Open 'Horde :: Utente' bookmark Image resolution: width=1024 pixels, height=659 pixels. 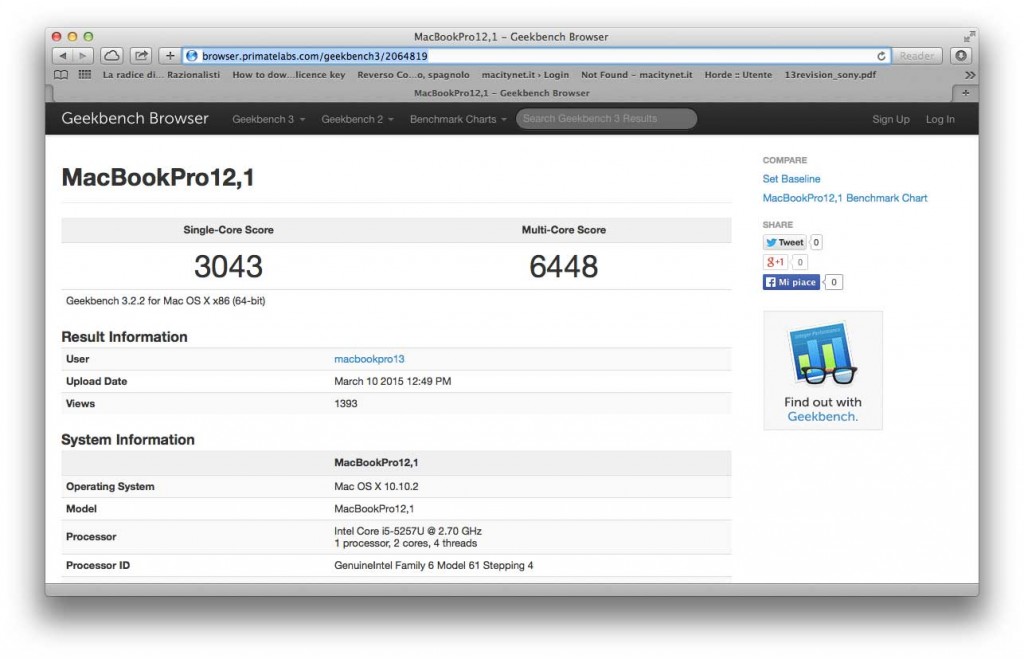click(x=738, y=74)
